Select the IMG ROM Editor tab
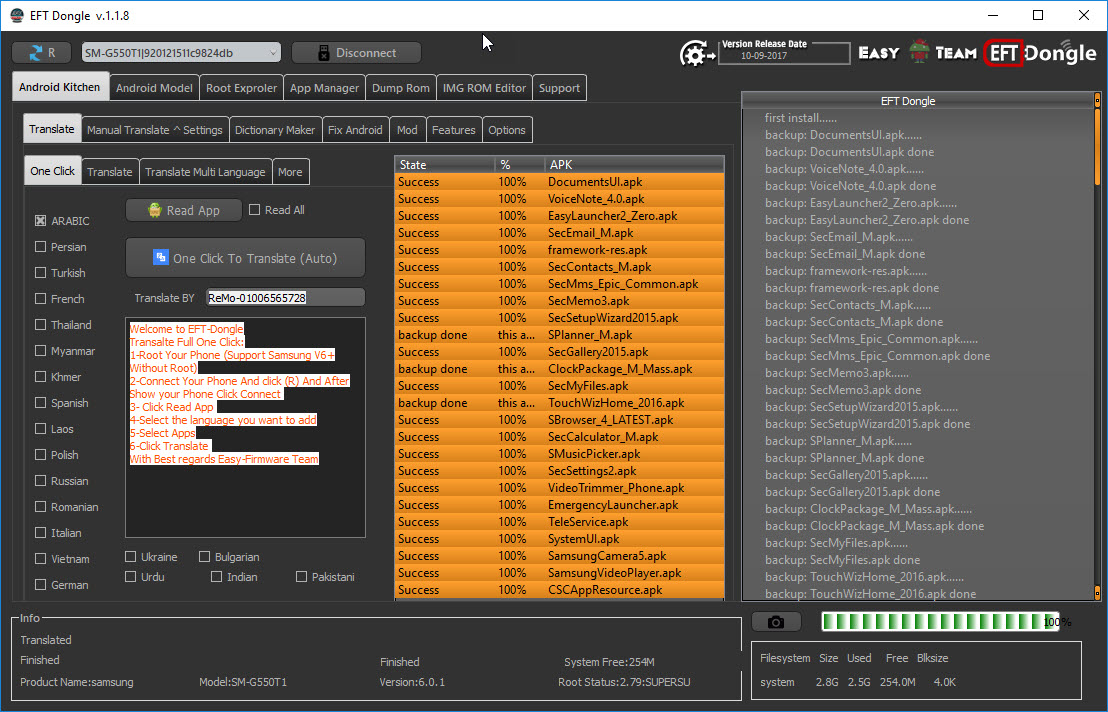This screenshot has height=712, width=1108. pyautogui.click(x=484, y=88)
